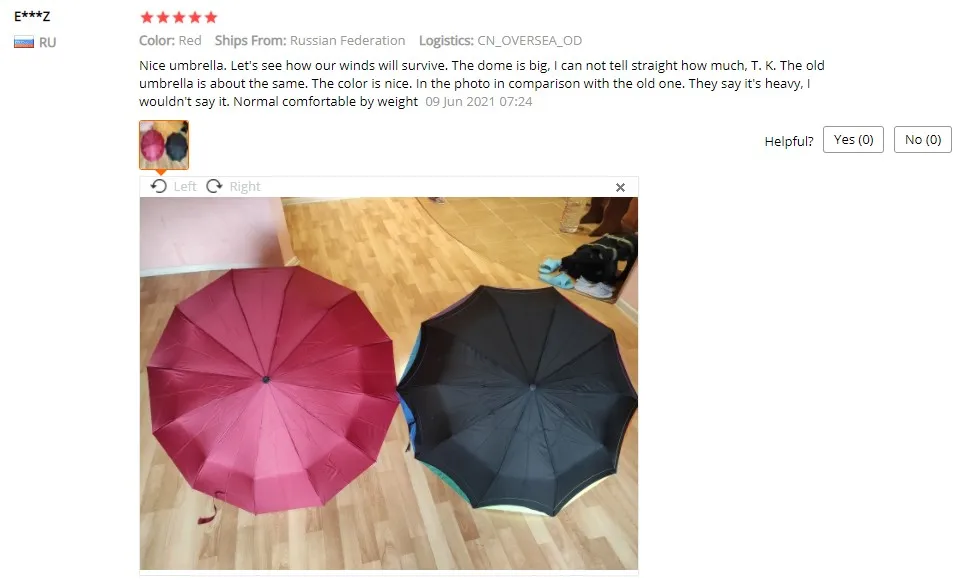Click the Right rotate label
The image size is (961, 586).
click(x=245, y=186)
